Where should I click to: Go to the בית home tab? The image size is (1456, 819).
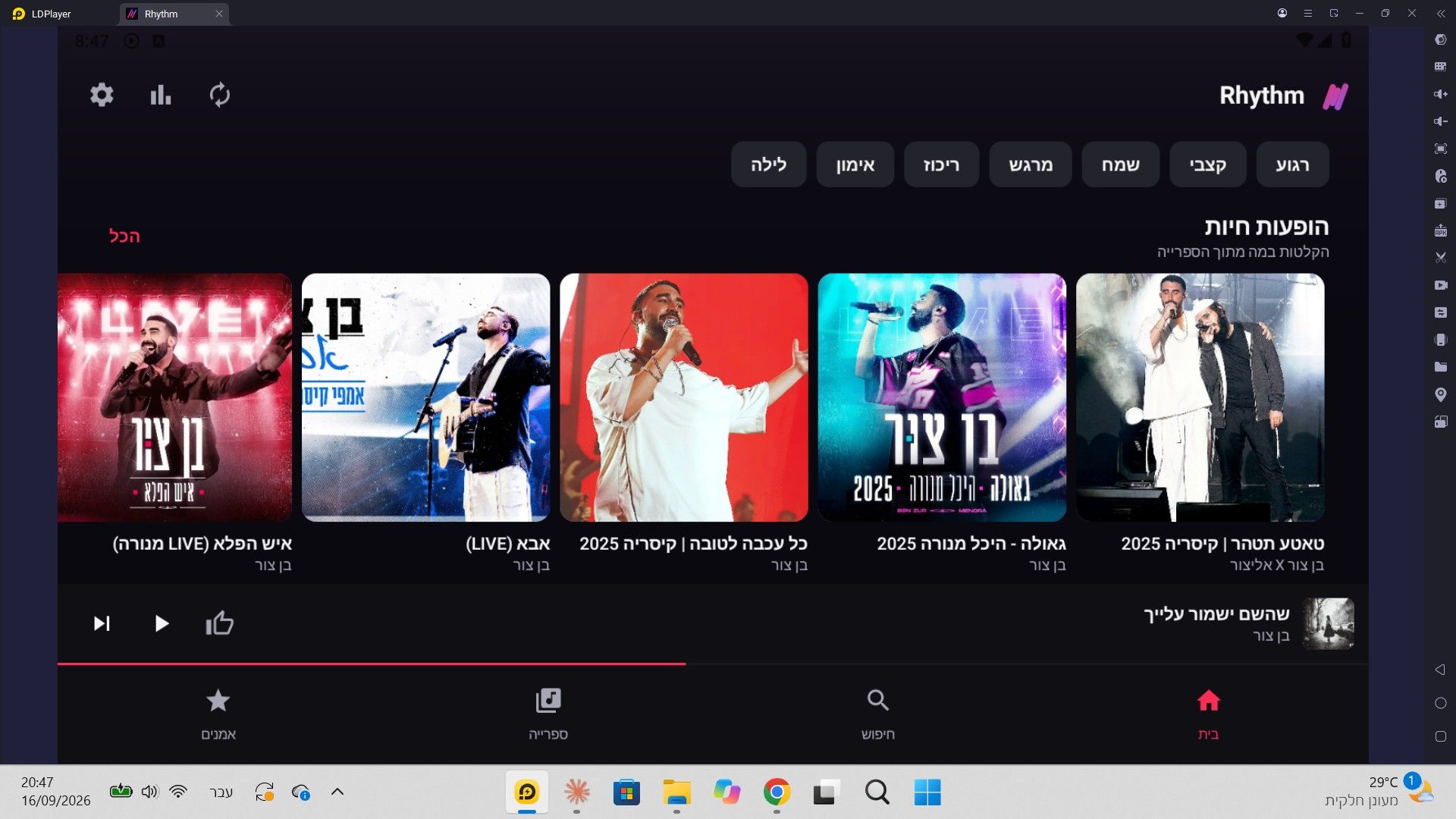click(x=1208, y=714)
